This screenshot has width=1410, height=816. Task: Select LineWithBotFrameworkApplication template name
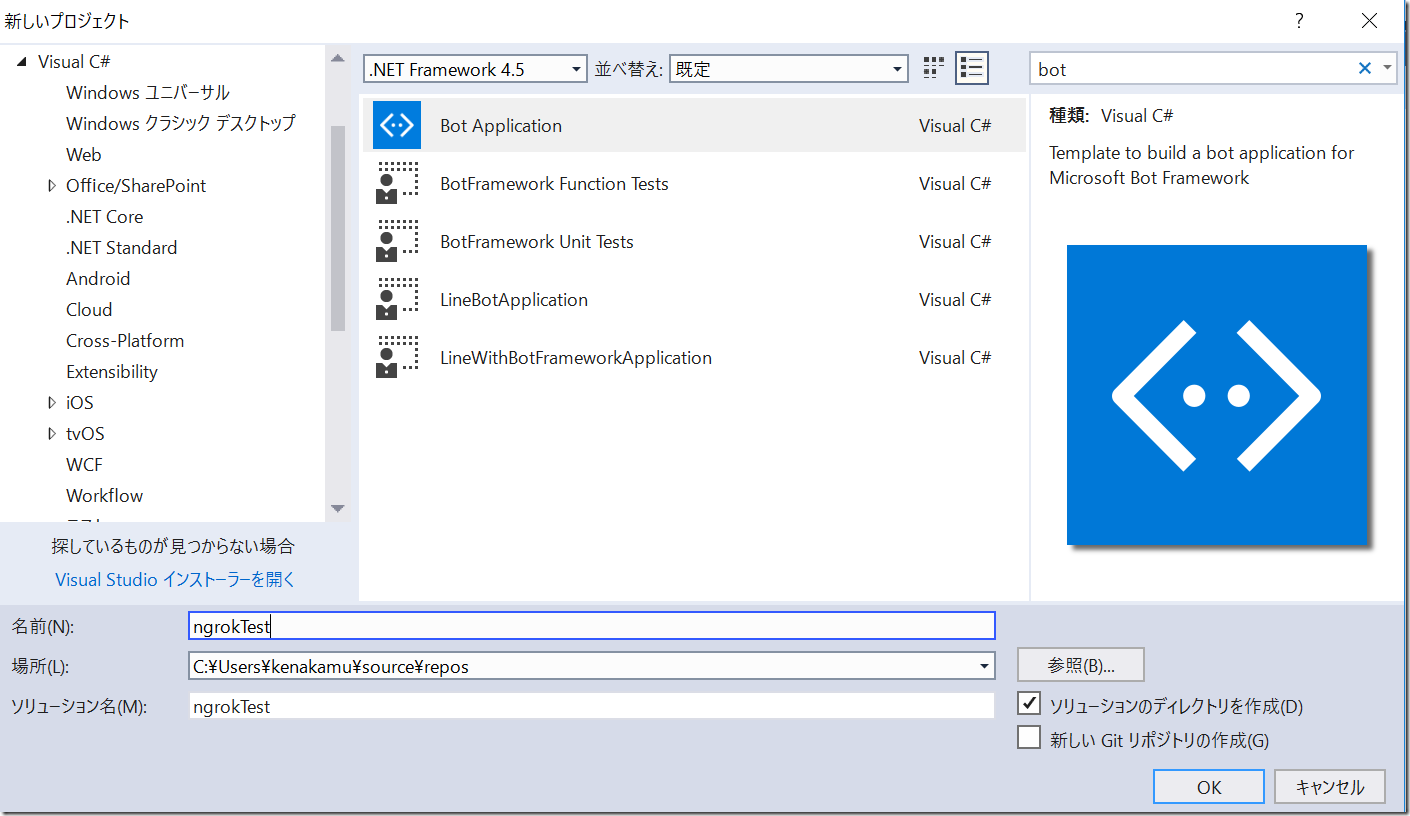576,358
